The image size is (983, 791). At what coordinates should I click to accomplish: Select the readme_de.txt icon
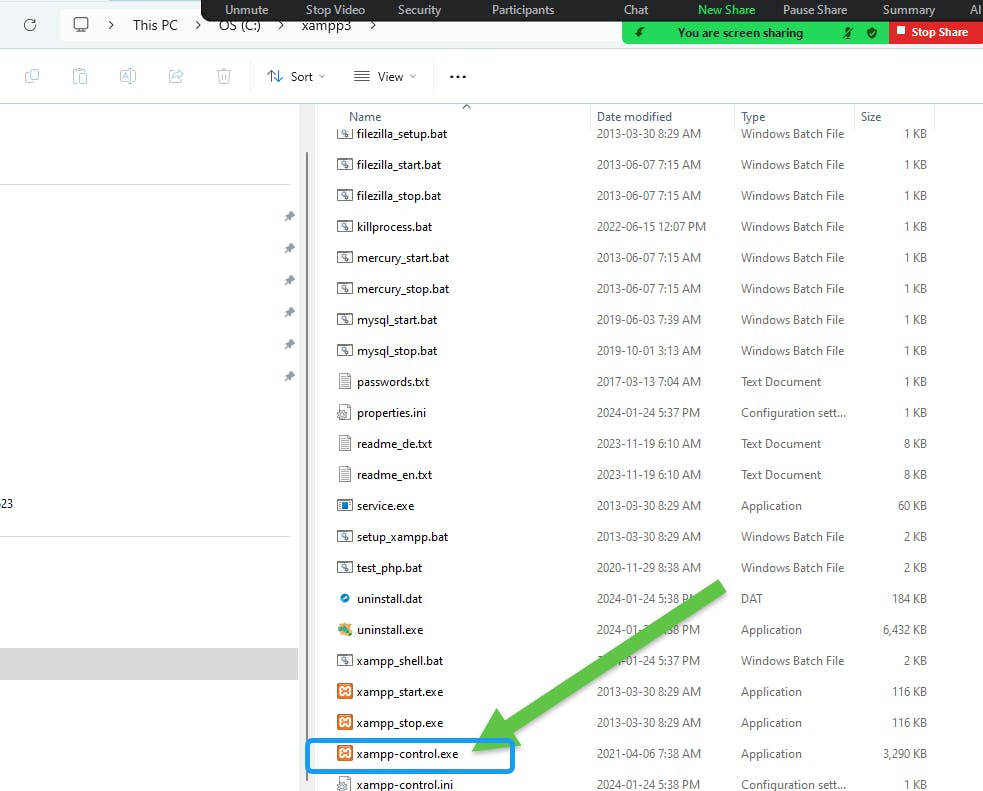(344, 443)
